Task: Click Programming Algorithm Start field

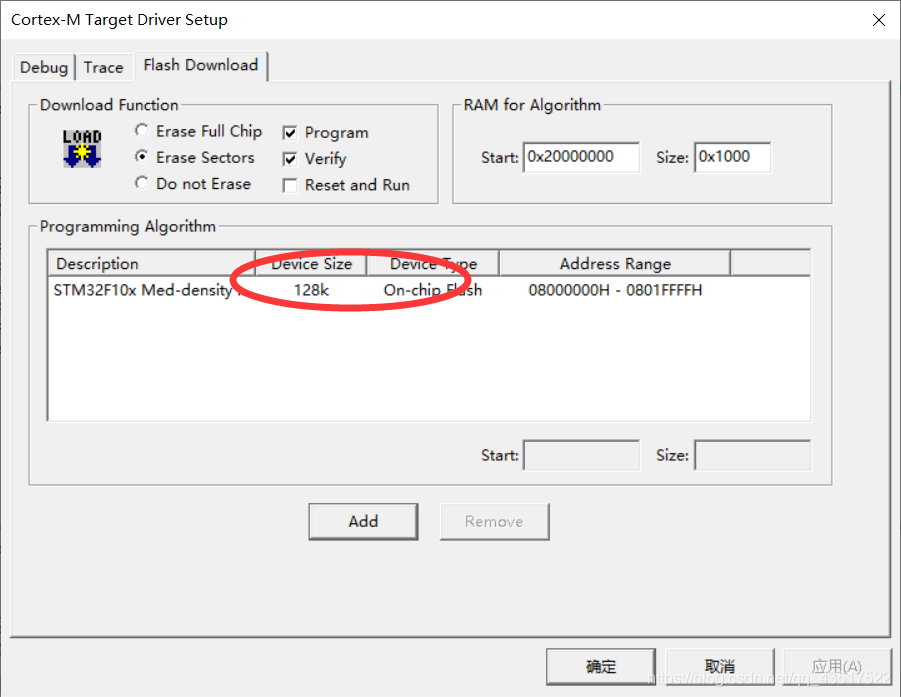Action: pyautogui.click(x=581, y=455)
